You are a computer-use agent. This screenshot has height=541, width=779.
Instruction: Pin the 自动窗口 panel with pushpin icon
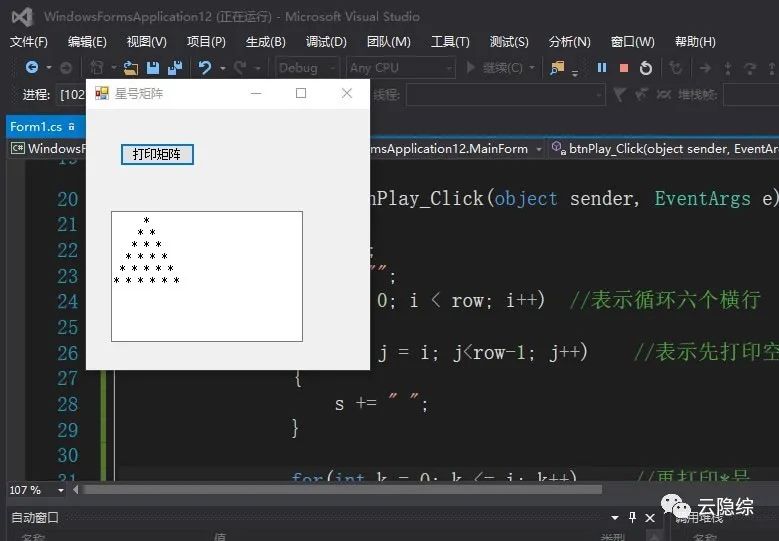click(x=632, y=517)
